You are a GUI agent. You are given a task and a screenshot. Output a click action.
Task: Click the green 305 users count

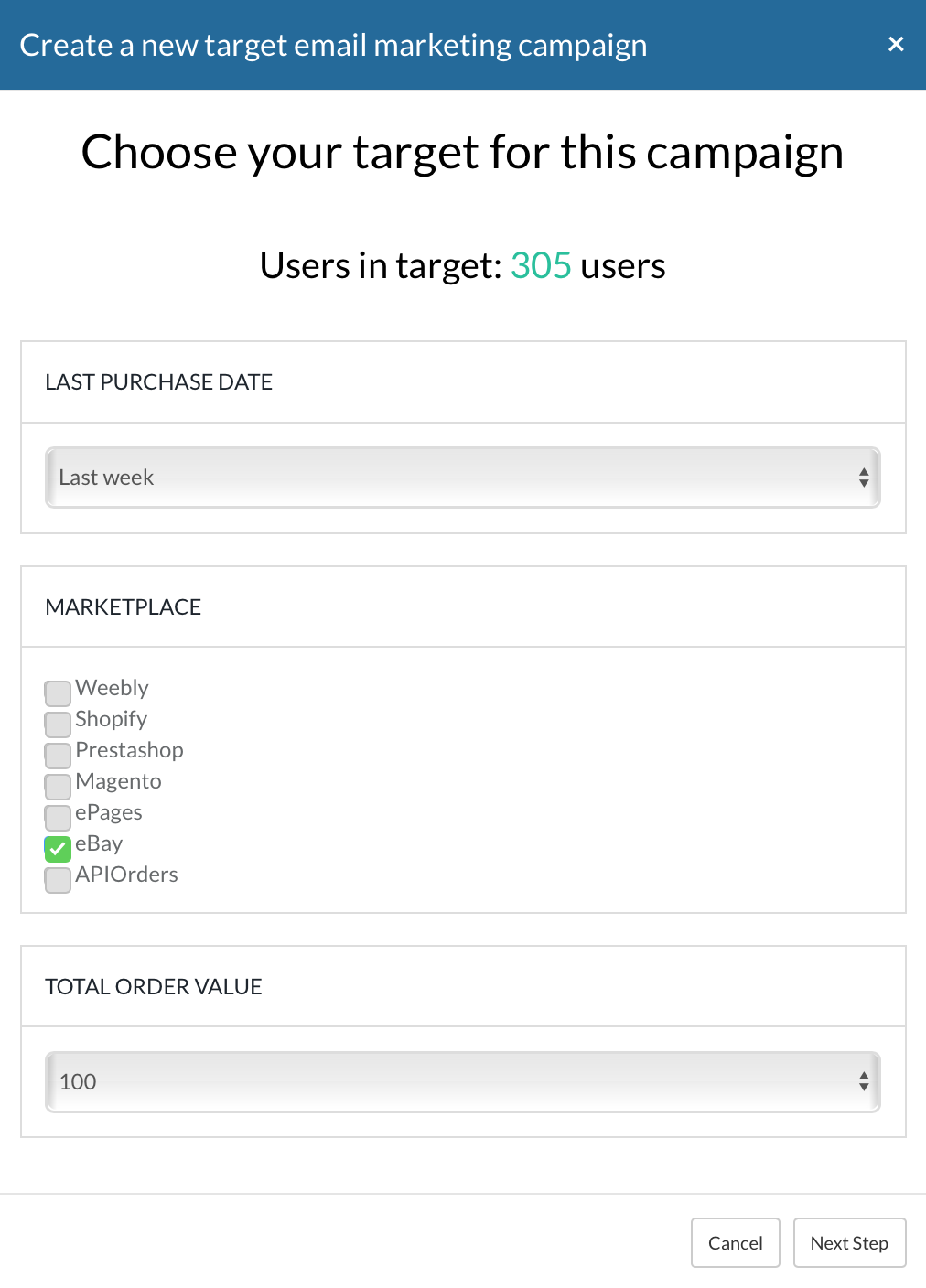pyautogui.click(x=541, y=266)
